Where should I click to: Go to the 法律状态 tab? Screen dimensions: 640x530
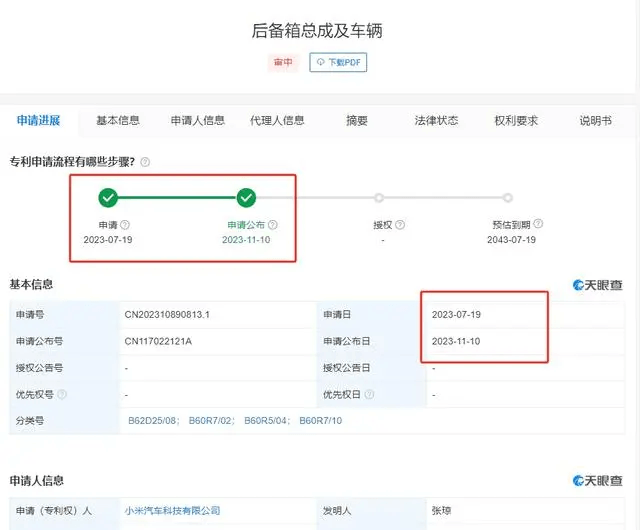(436, 120)
